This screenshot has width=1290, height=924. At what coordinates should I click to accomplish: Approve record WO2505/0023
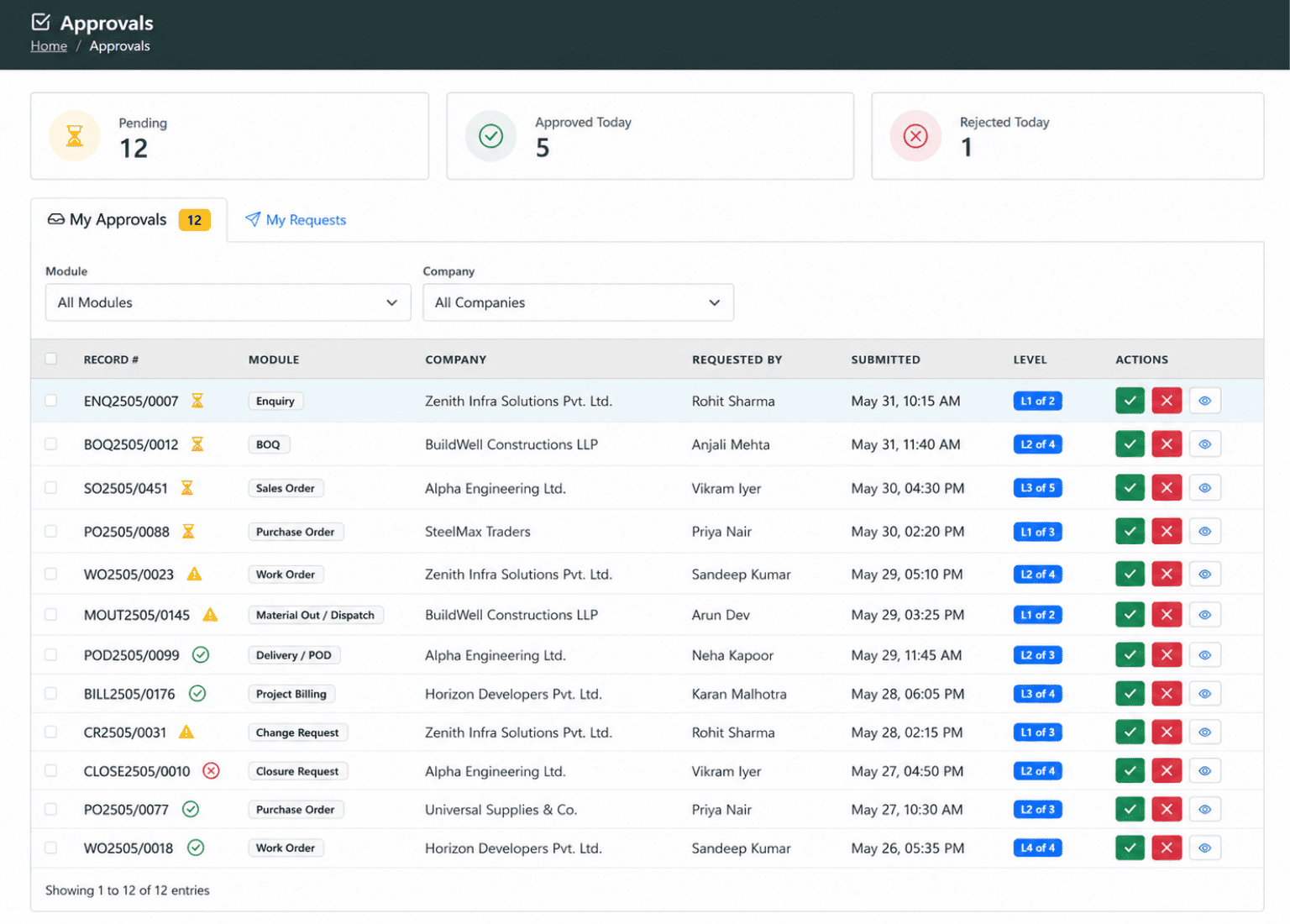point(1130,575)
